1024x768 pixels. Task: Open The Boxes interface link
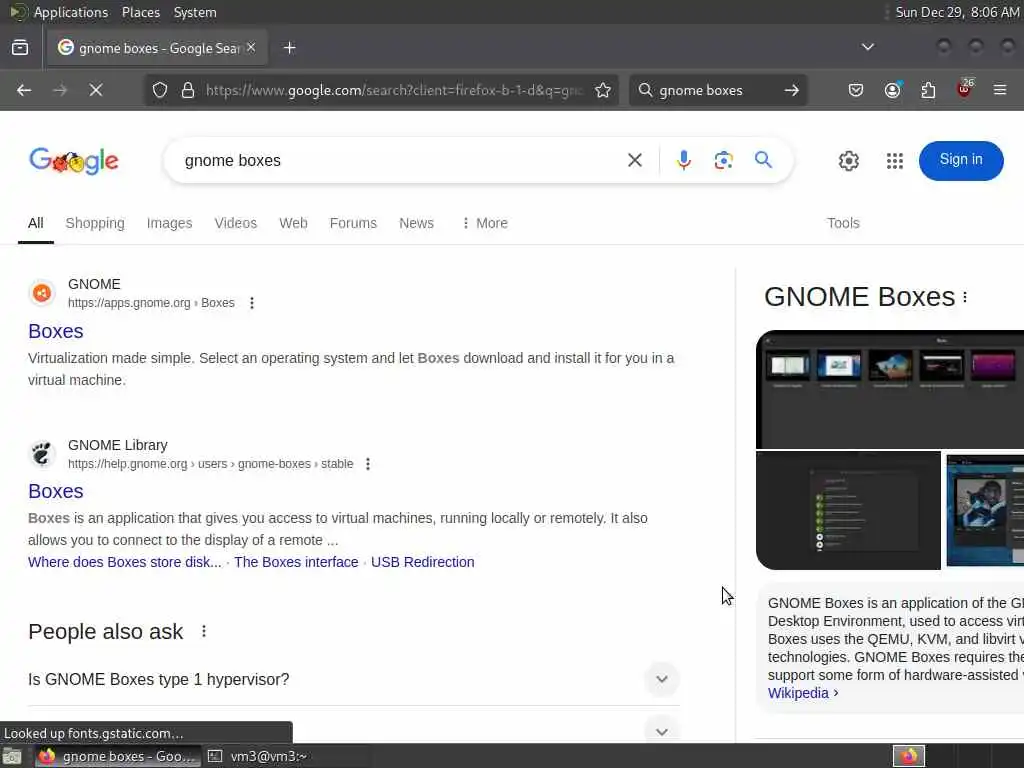(296, 562)
